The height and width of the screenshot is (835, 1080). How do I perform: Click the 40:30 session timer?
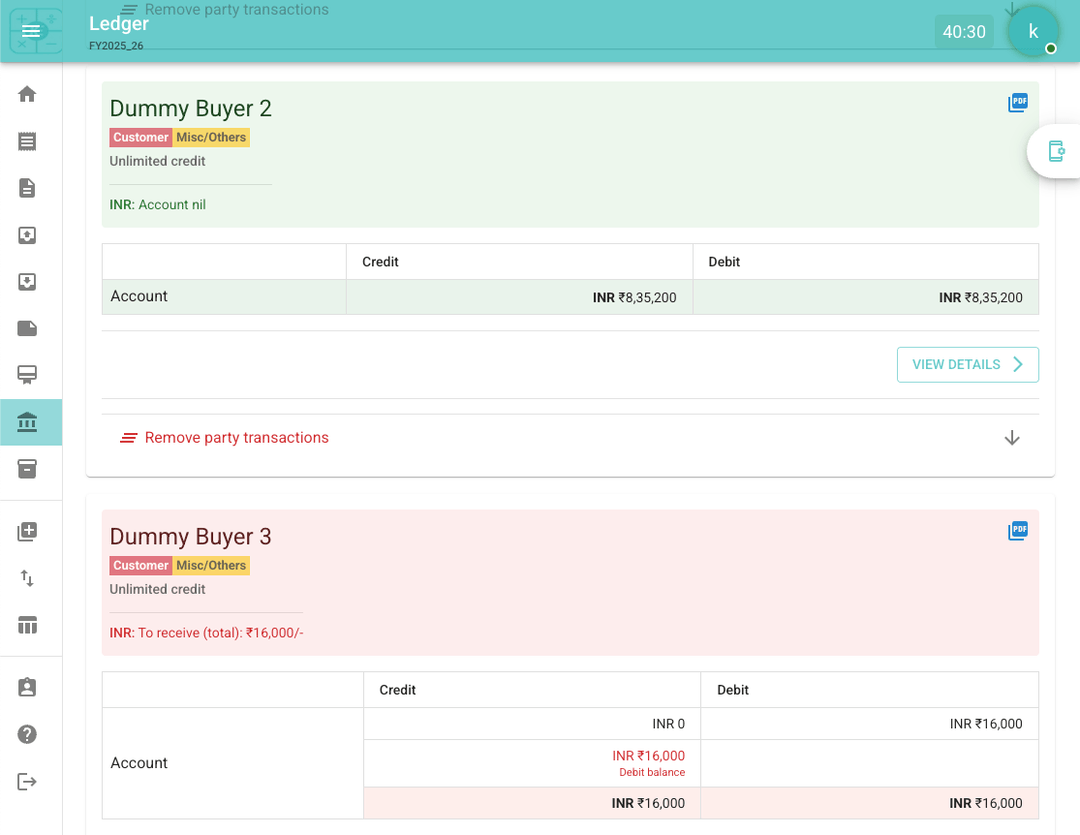(964, 32)
